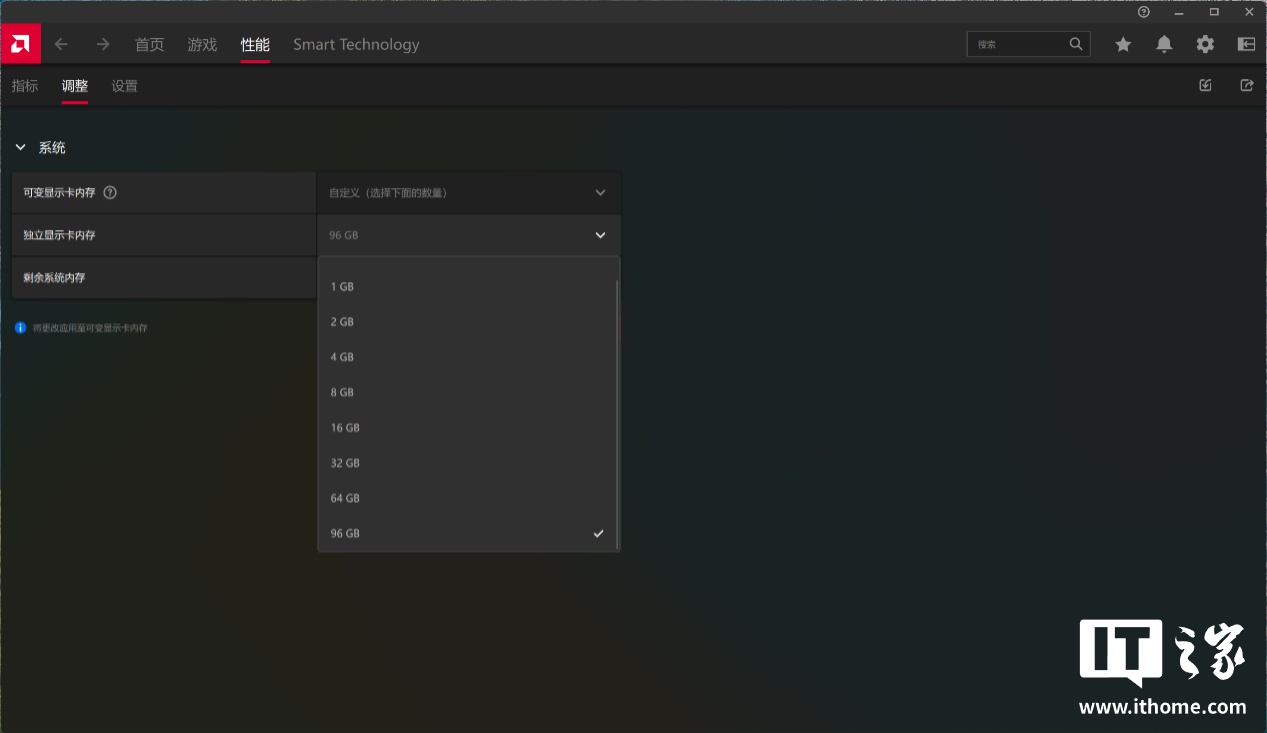Choose 8 GB from the list
The height and width of the screenshot is (733, 1267).
(468, 392)
